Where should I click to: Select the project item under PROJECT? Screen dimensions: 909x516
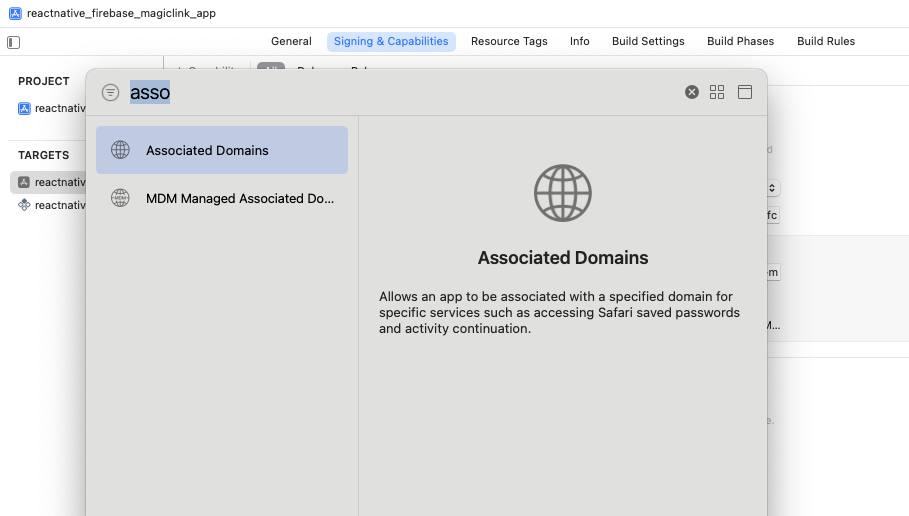(x=51, y=108)
